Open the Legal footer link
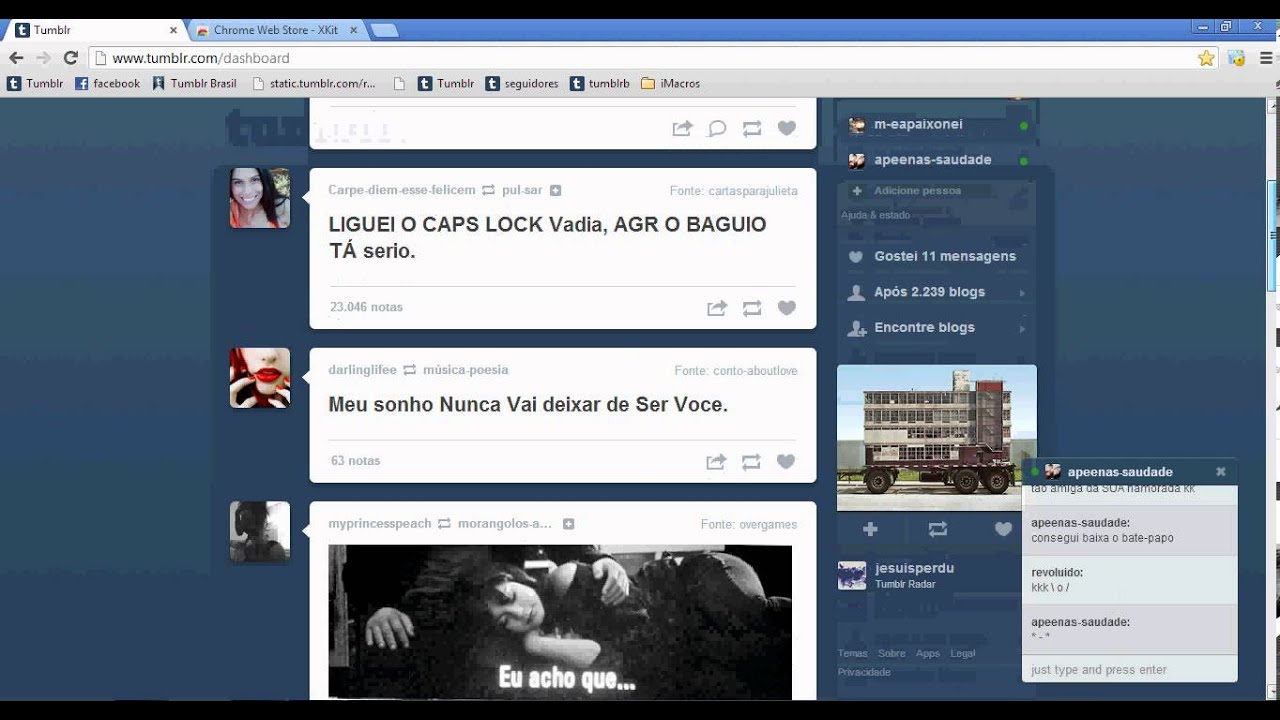 click(x=963, y=654)
